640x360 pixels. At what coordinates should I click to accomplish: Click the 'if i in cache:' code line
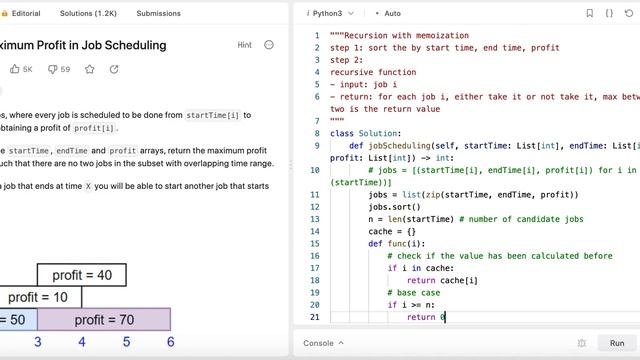(x=420, y=268)
